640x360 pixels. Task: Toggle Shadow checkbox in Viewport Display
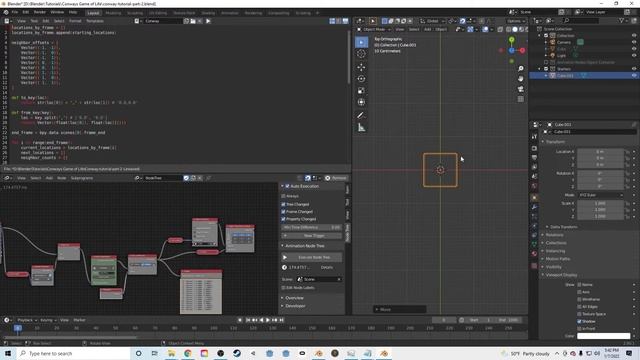pyautogui.click(x=579, y=321)
